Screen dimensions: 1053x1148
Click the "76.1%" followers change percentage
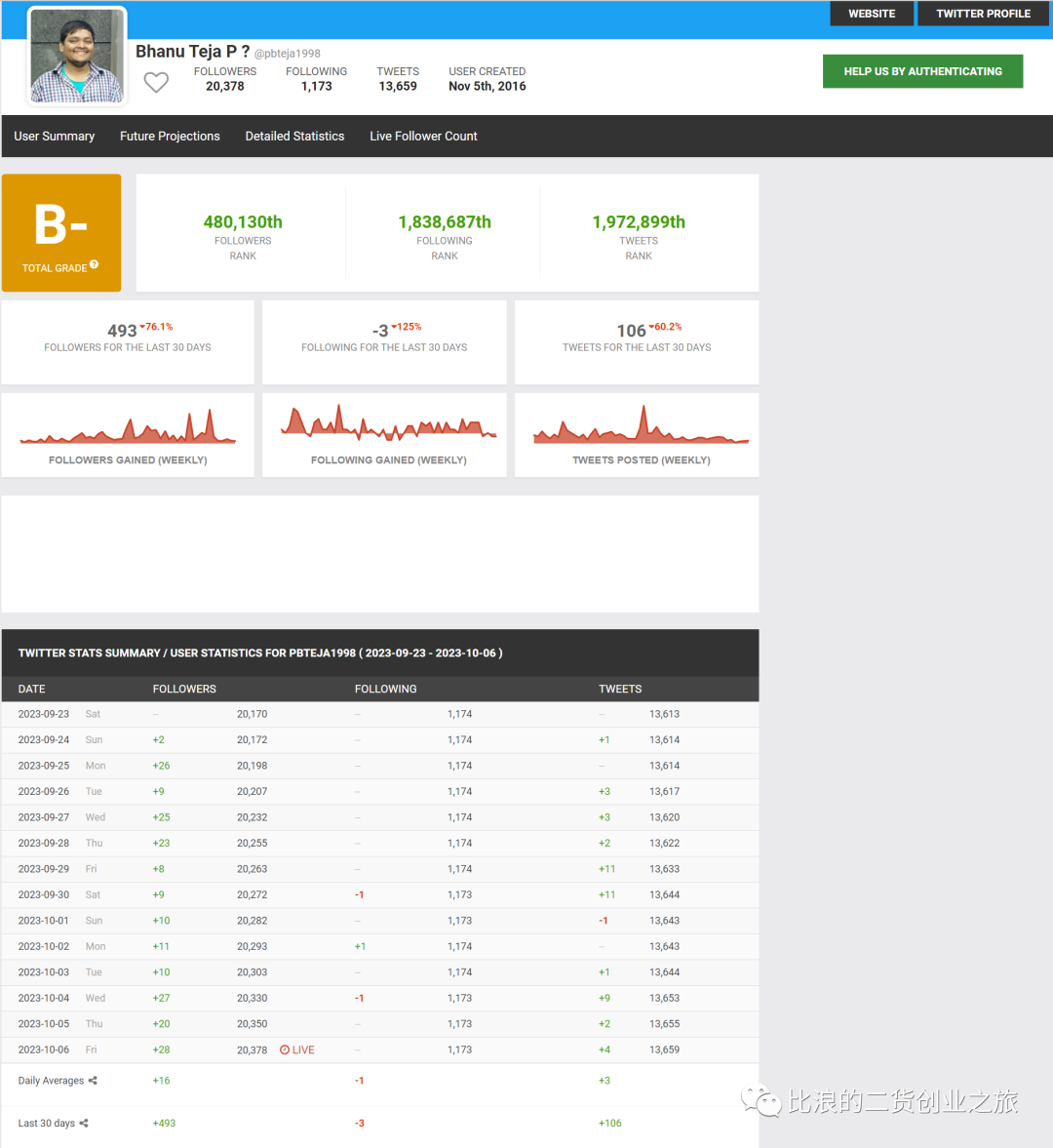157,327
